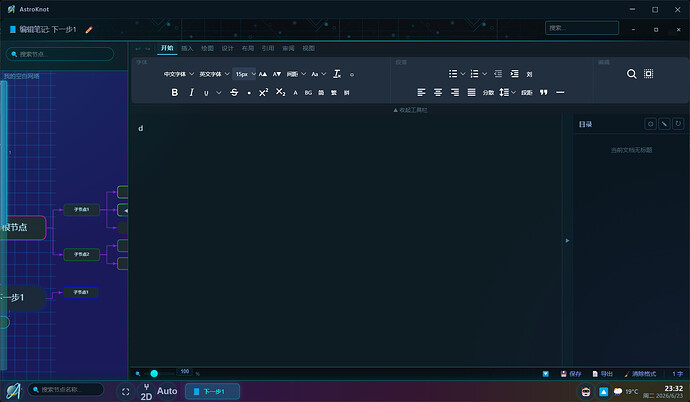The image size is (690, 402).
Task: Click the outline panel refresh icon
Action: click(x=678, y=124)
